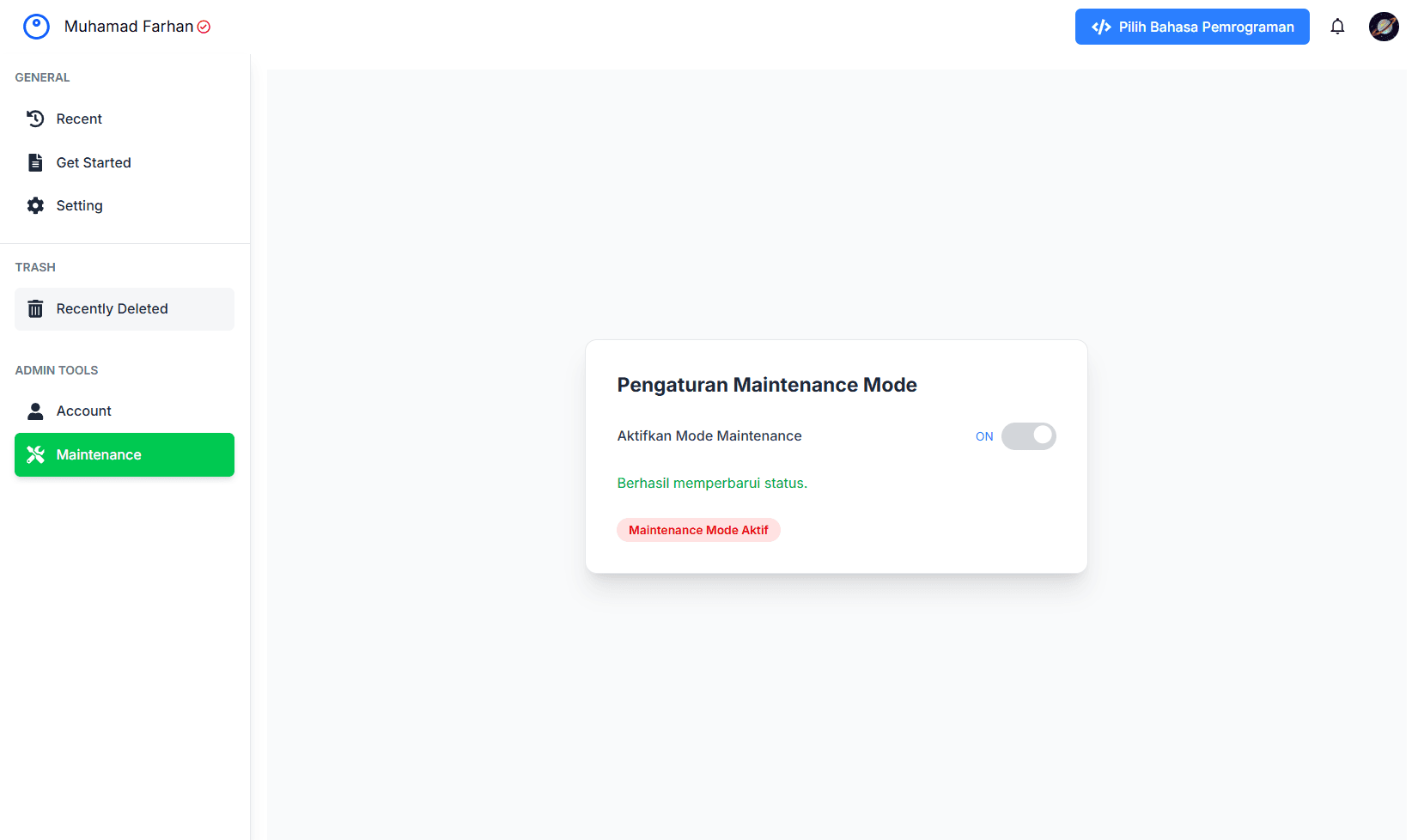
Task: Select Recently Deleted in the sidebar
Action: 113,309
